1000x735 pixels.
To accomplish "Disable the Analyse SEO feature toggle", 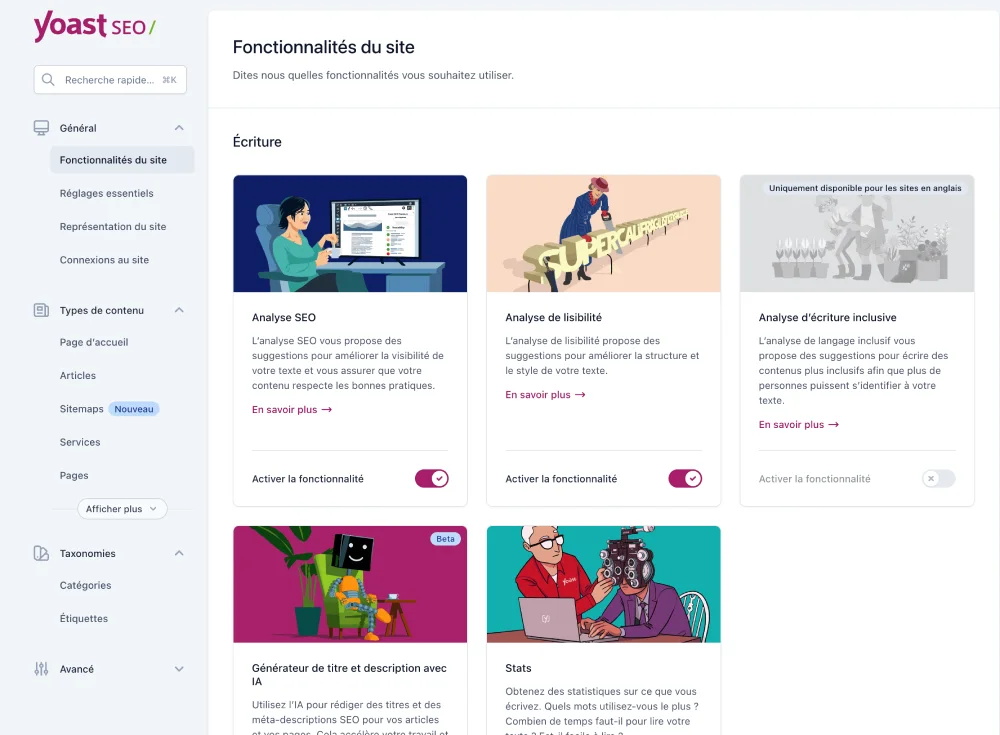I will 432,479.
